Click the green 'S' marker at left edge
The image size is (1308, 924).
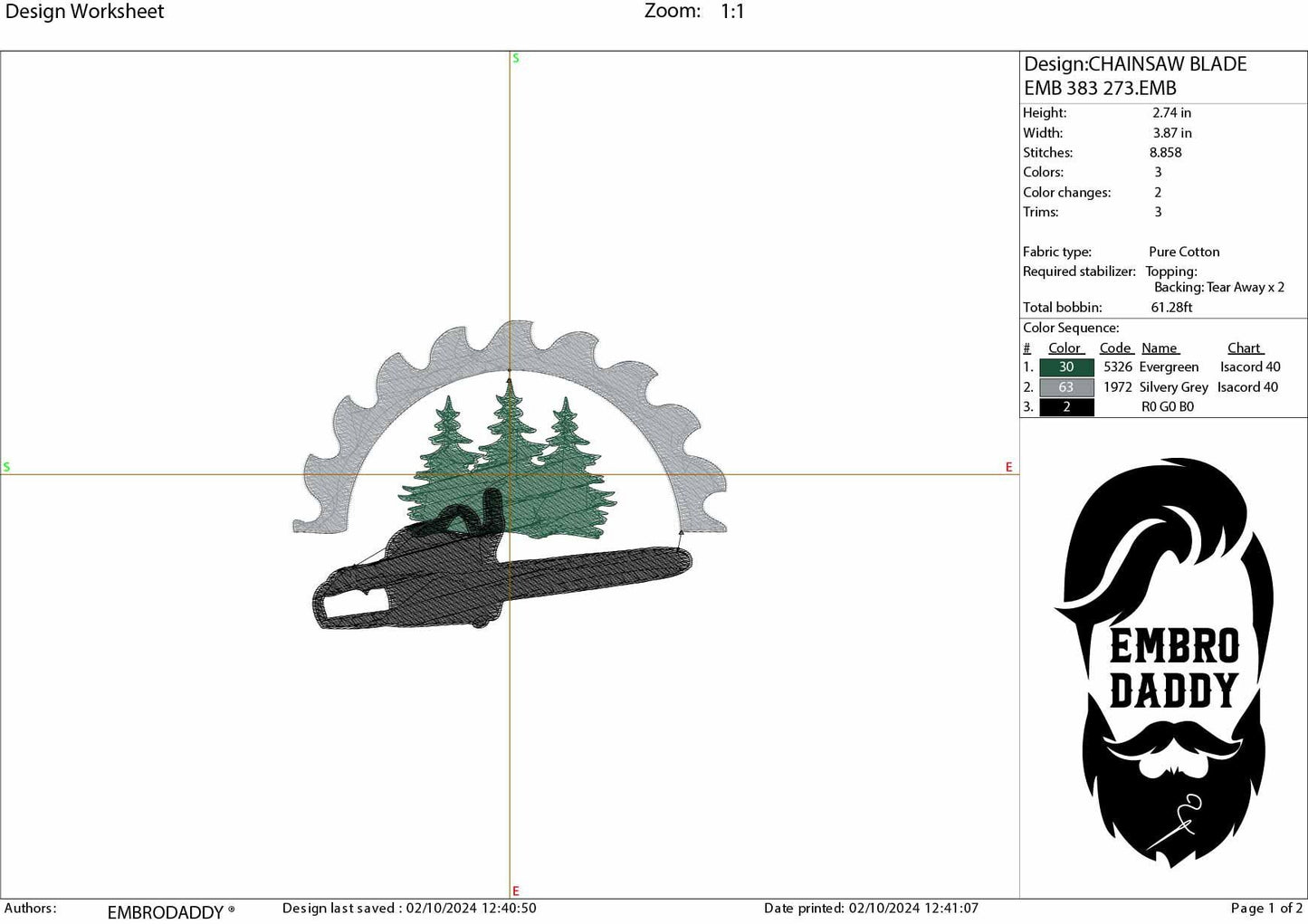click(x=6, y=467)
